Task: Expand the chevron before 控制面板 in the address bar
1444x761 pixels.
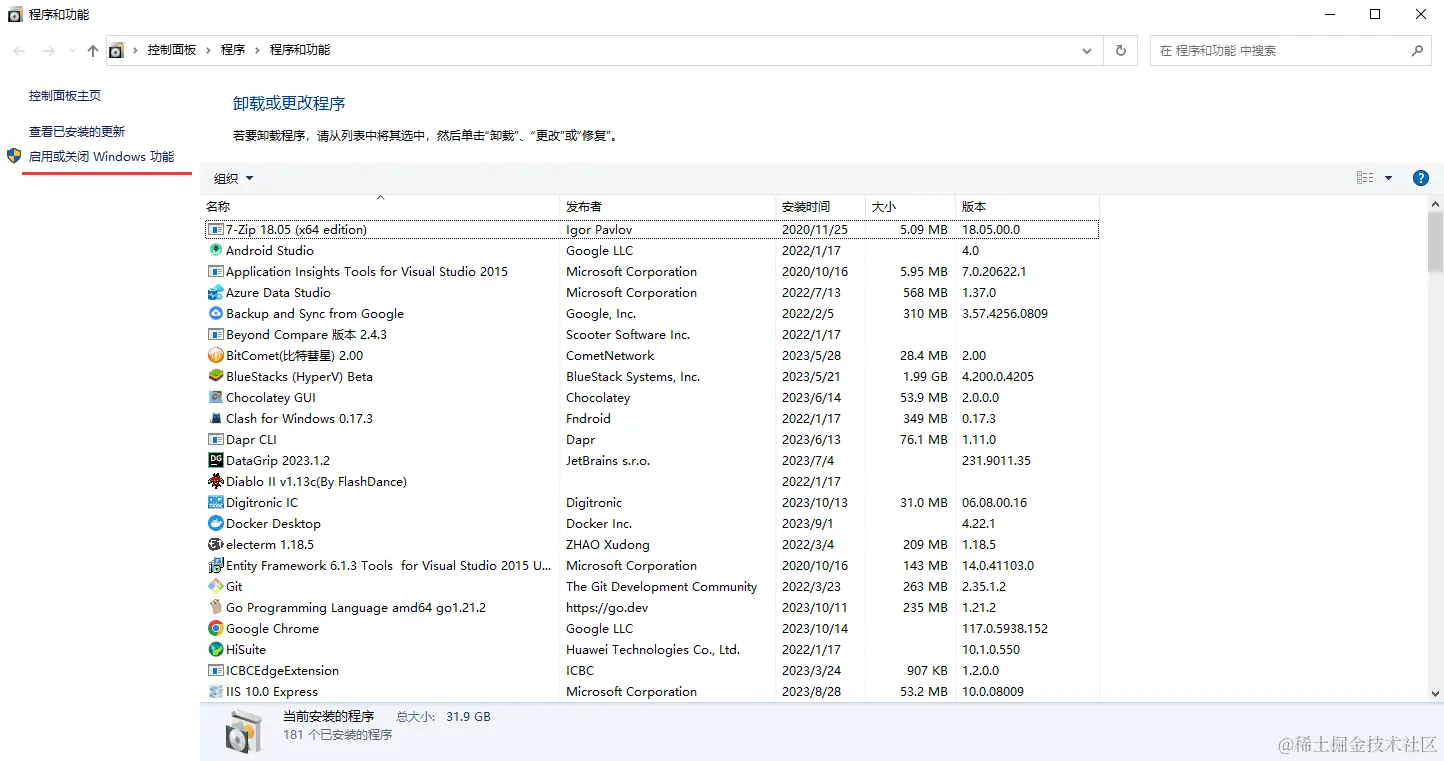Action: pos(136,50)
